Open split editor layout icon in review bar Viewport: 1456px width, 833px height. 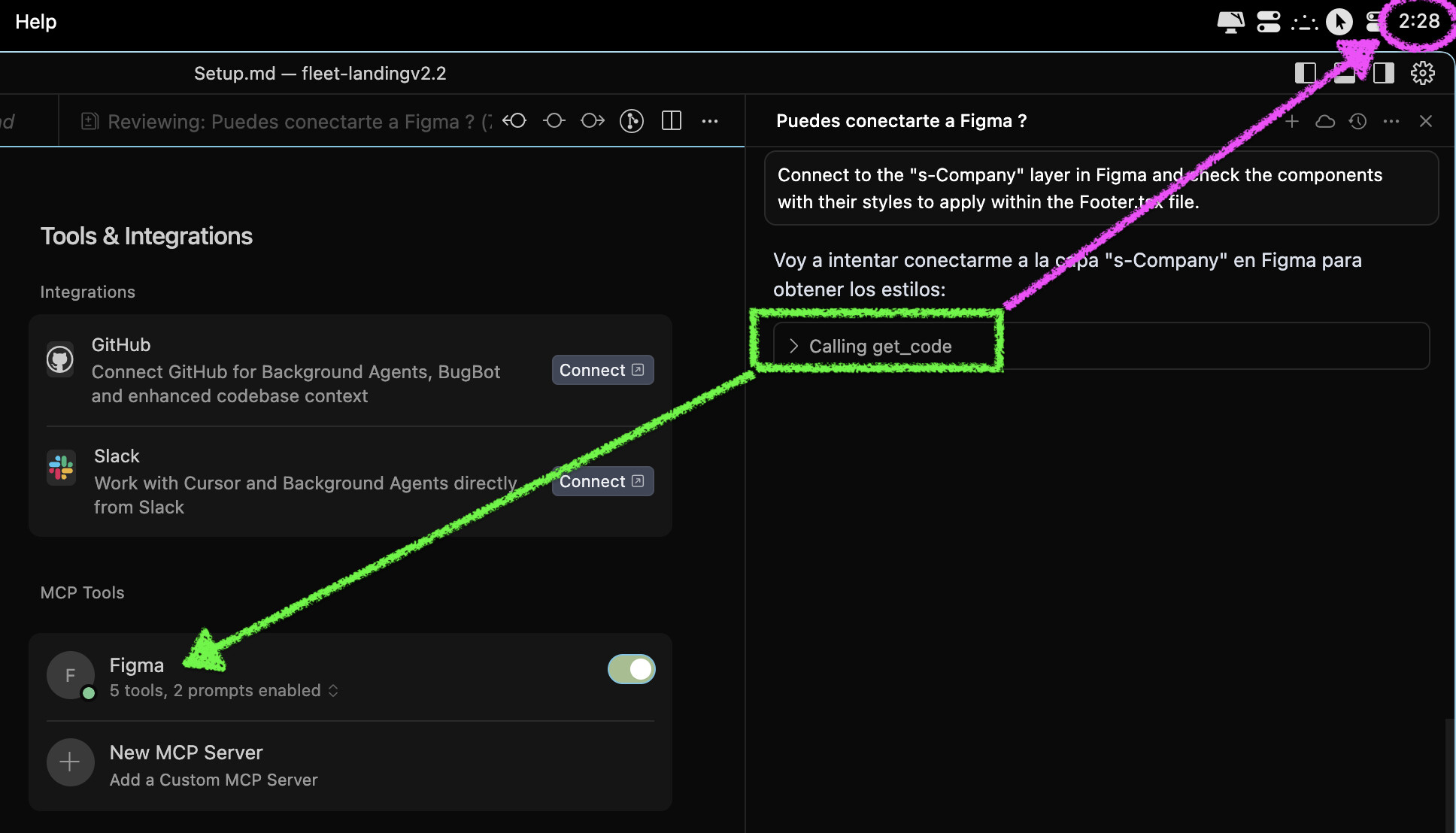click(x=671, y=121)
